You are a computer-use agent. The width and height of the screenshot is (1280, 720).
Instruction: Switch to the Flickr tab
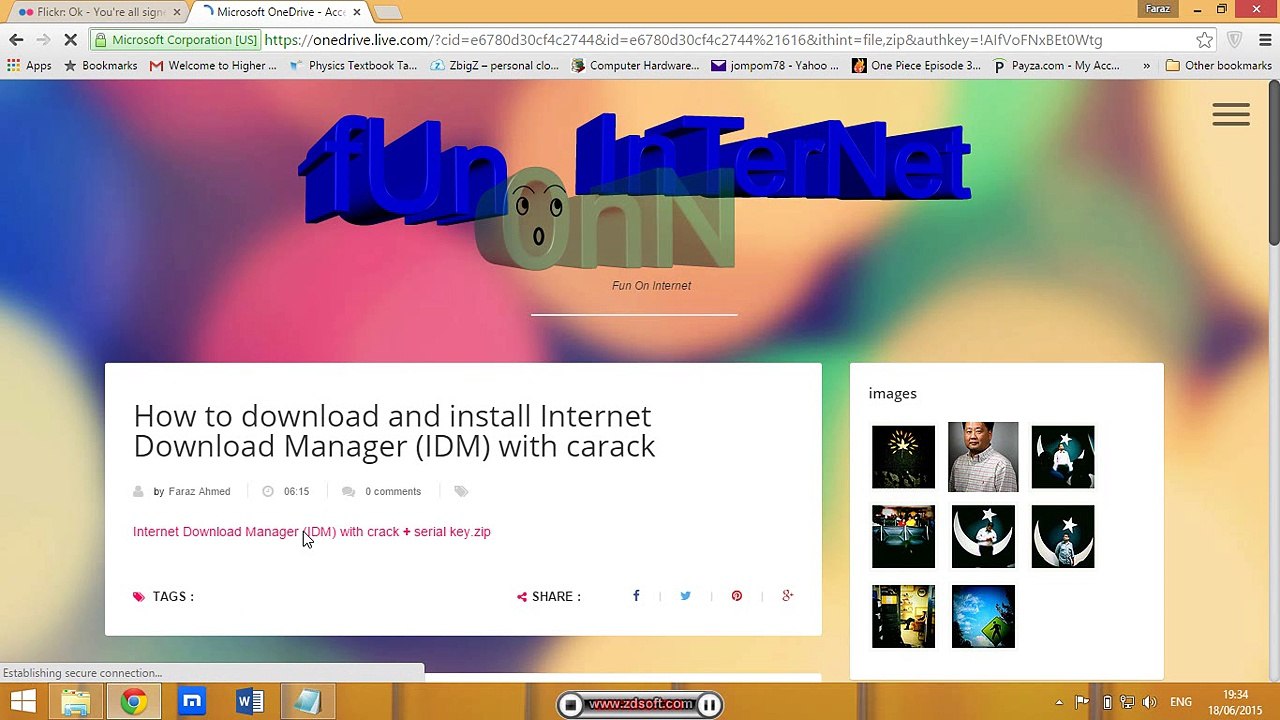click(x=96, y=12)
